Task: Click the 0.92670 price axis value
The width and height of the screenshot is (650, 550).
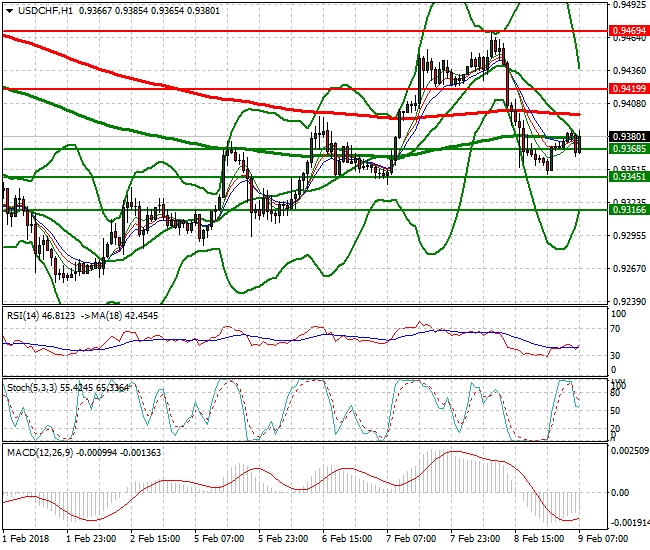Action: click(629, 269)
